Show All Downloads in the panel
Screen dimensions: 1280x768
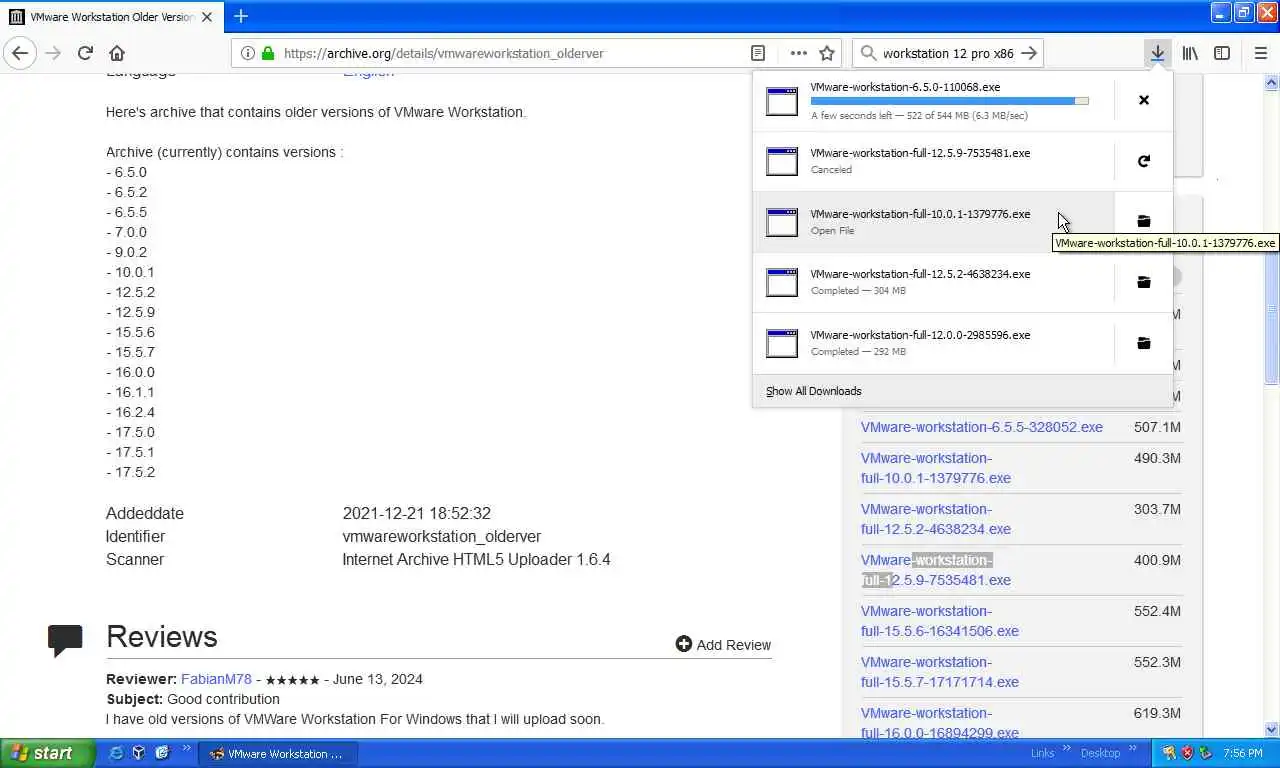click(x=813, y=391)
